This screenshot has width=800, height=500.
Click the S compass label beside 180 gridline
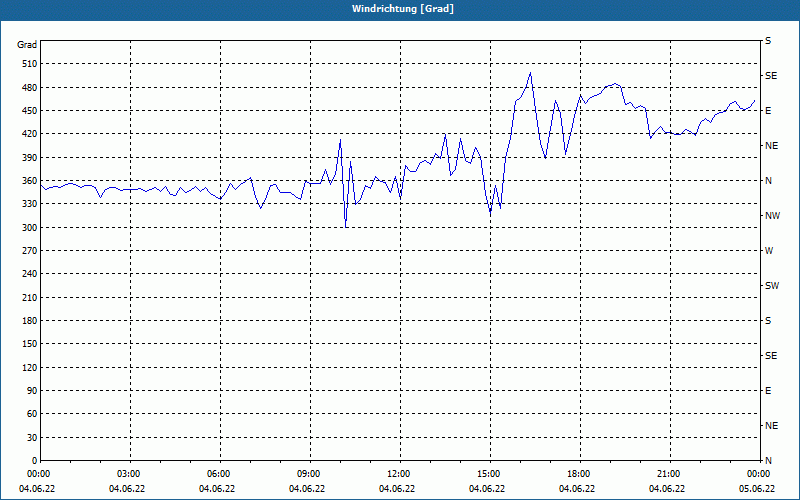click(768, 321)
